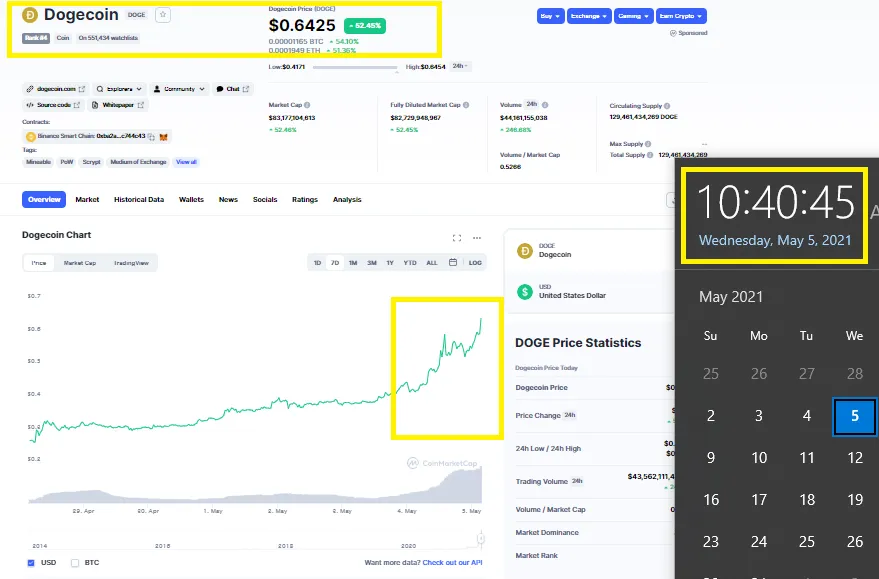This screenshot has height=579, width=879.
Task: Open the chart's three-dot more options
Action: [x=476, y=238]
